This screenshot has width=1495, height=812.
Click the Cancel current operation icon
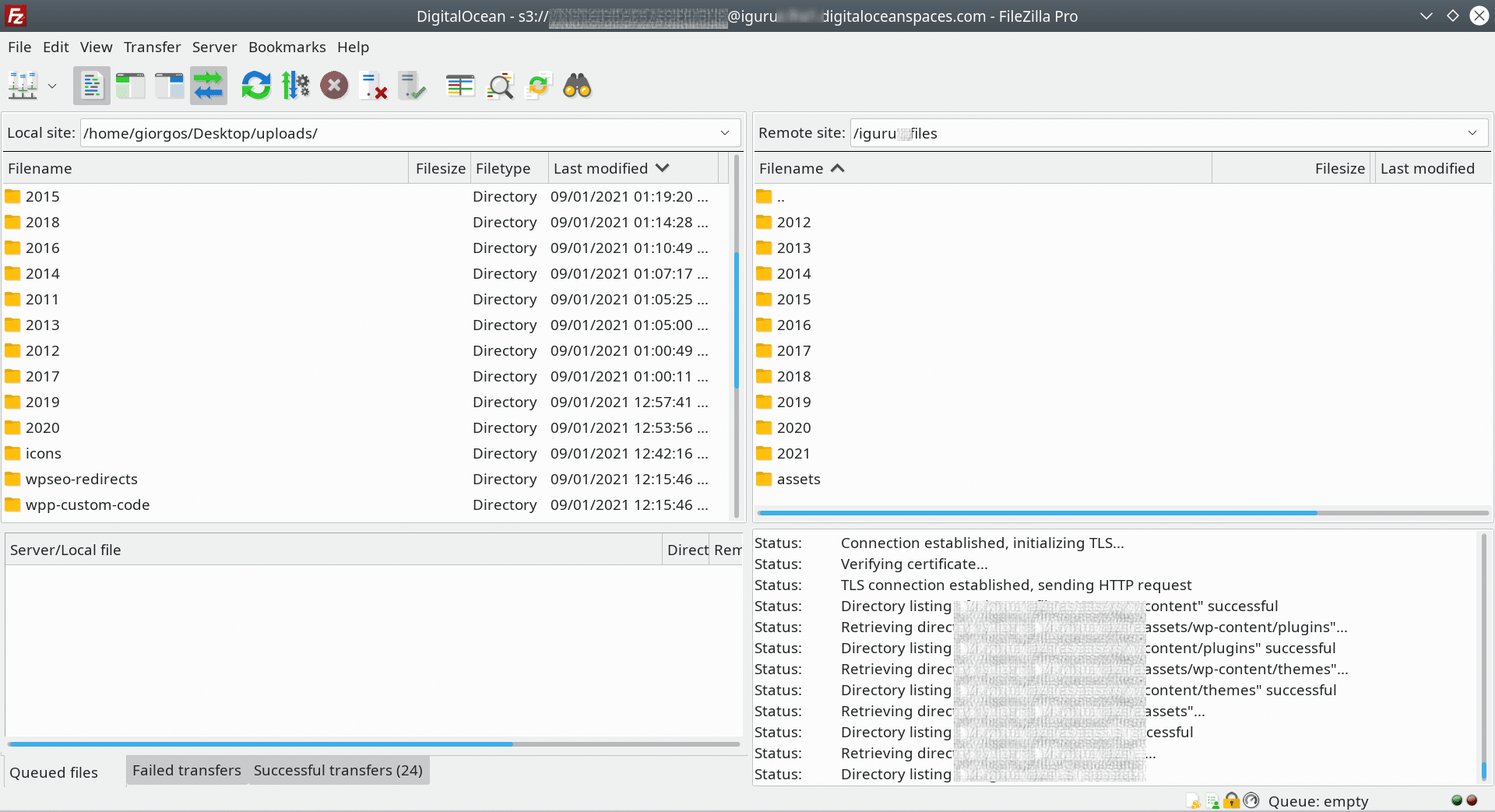334,86
